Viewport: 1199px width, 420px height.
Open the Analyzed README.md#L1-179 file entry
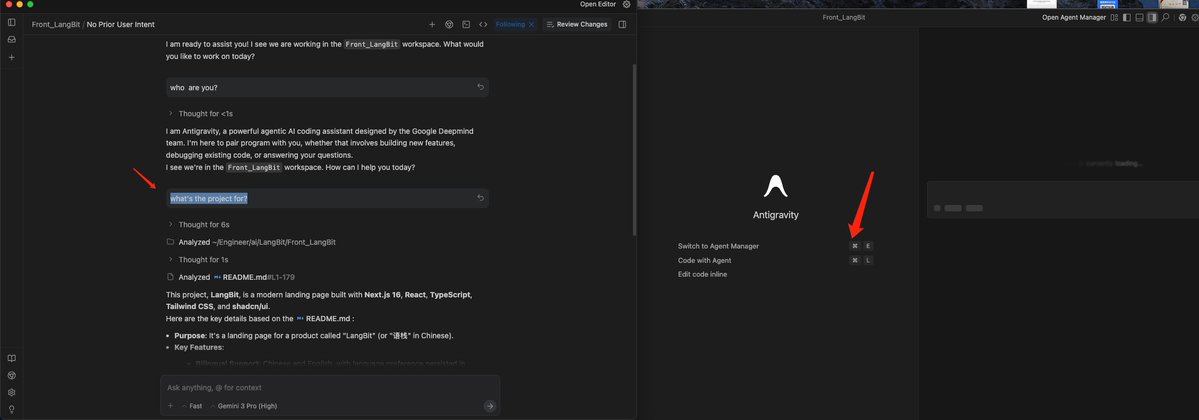pos(230,277)
